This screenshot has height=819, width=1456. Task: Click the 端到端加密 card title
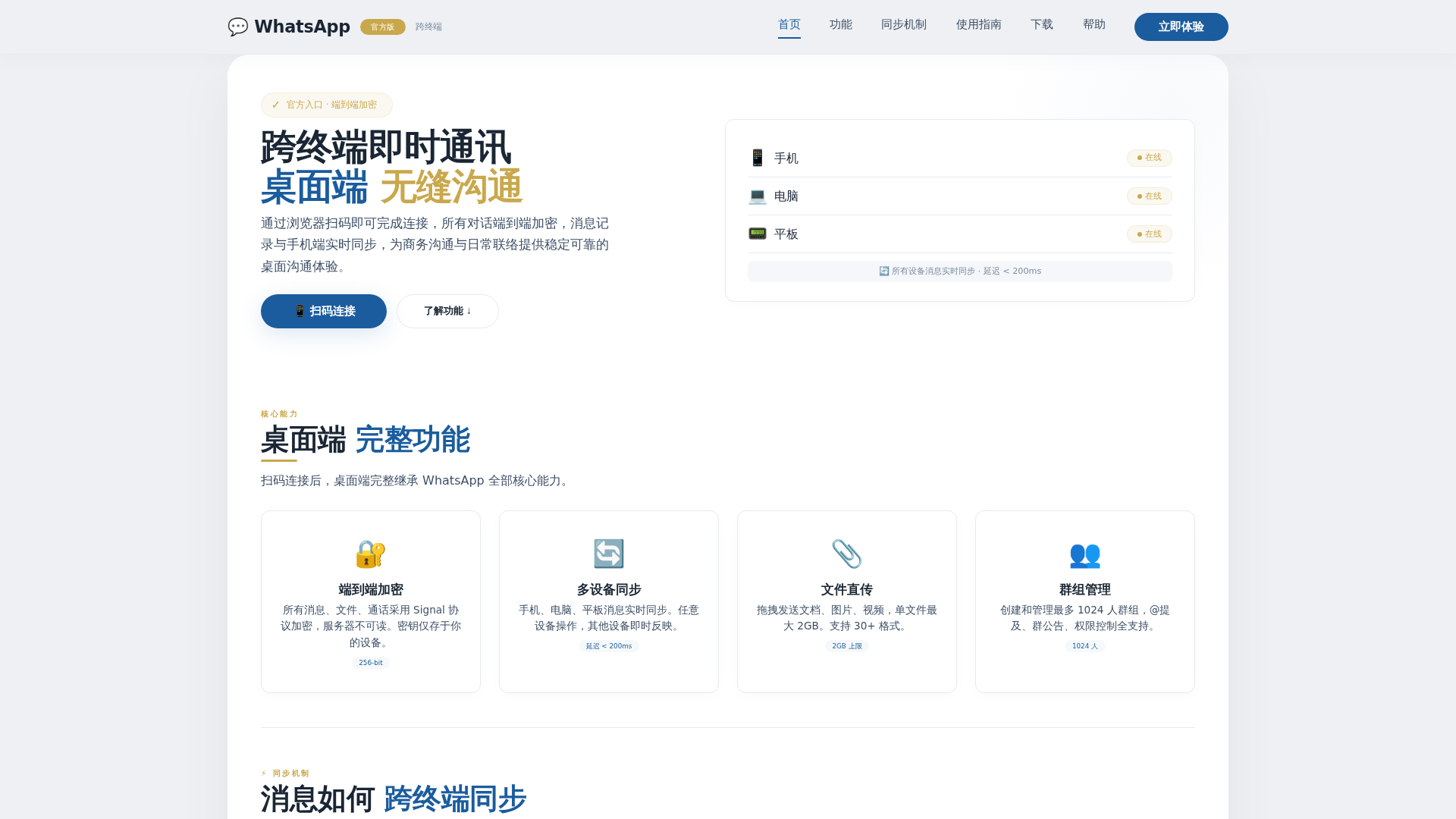(x=371, y=589)
